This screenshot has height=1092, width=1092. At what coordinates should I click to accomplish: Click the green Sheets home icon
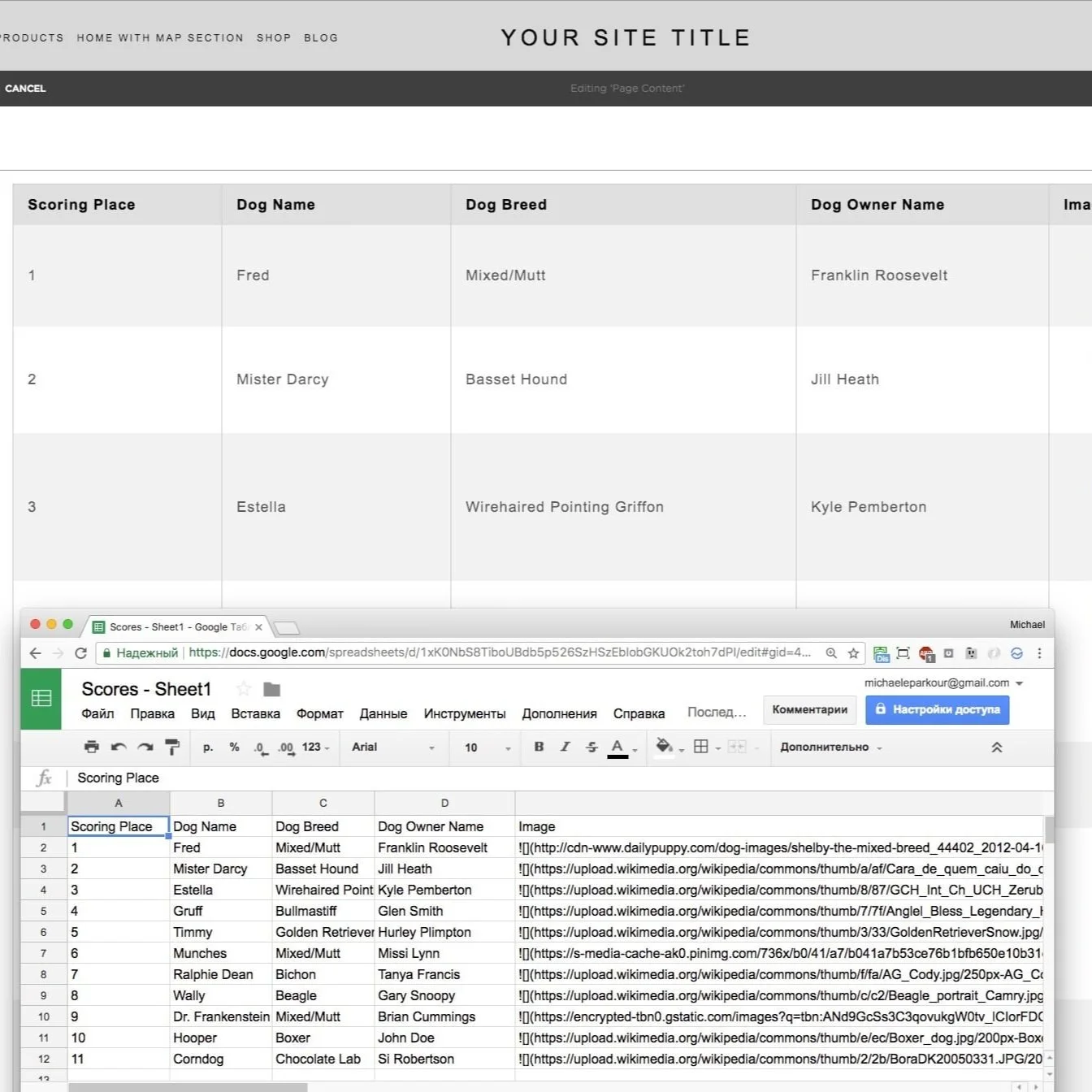pyautogui.click(x=41, y=699)
